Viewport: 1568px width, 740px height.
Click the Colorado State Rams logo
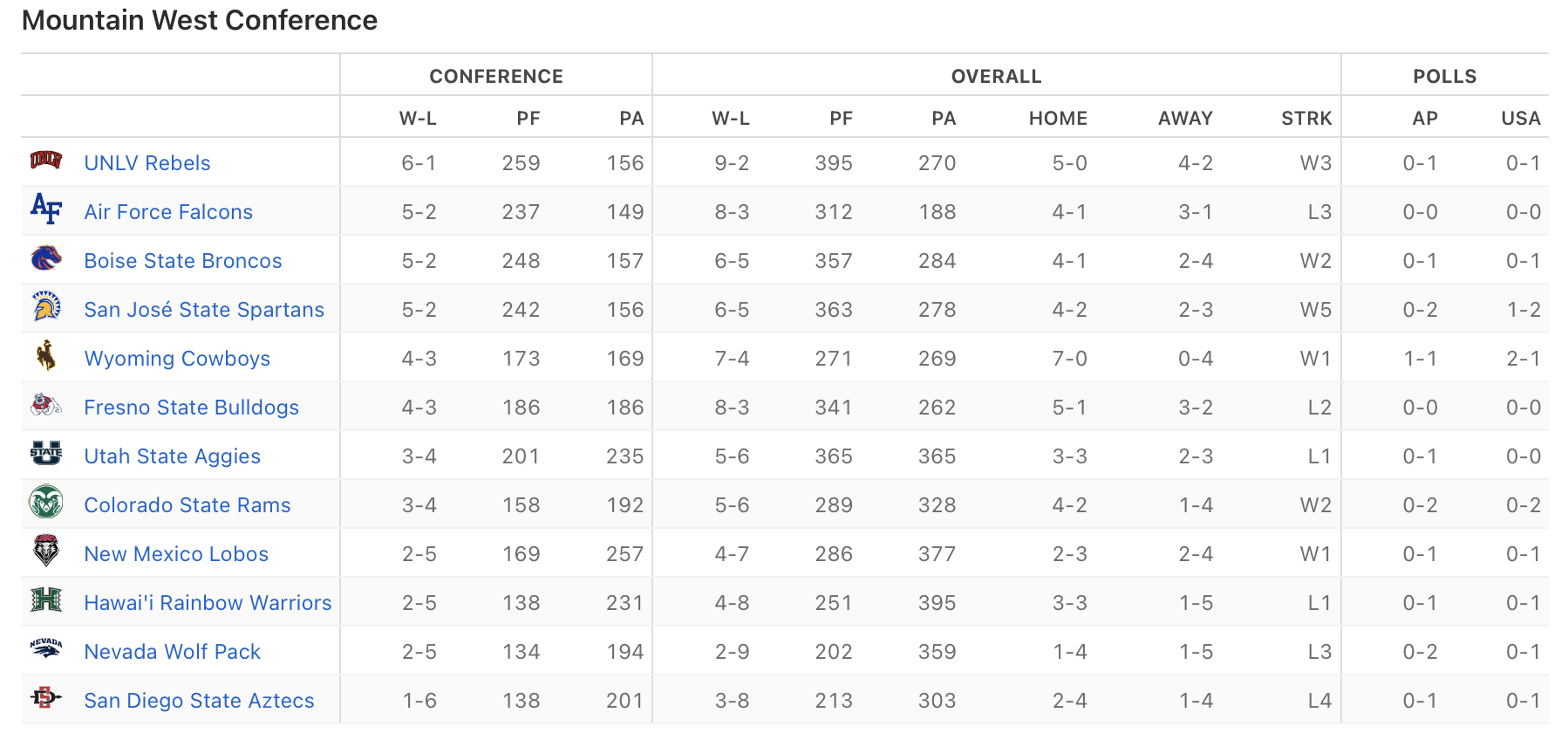click(x=46, y=502)
